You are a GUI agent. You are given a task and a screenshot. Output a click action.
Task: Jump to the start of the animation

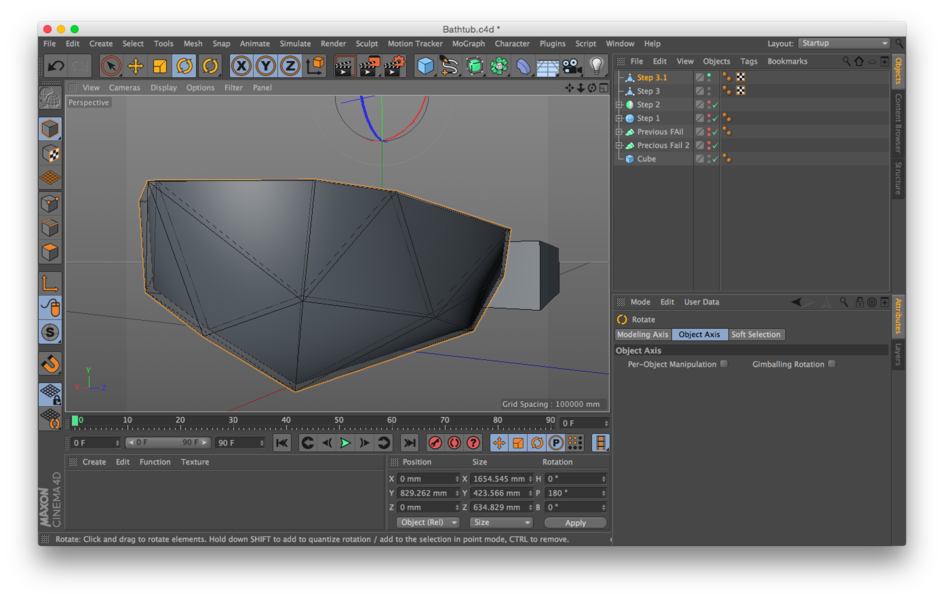click(x=281, y=444)
